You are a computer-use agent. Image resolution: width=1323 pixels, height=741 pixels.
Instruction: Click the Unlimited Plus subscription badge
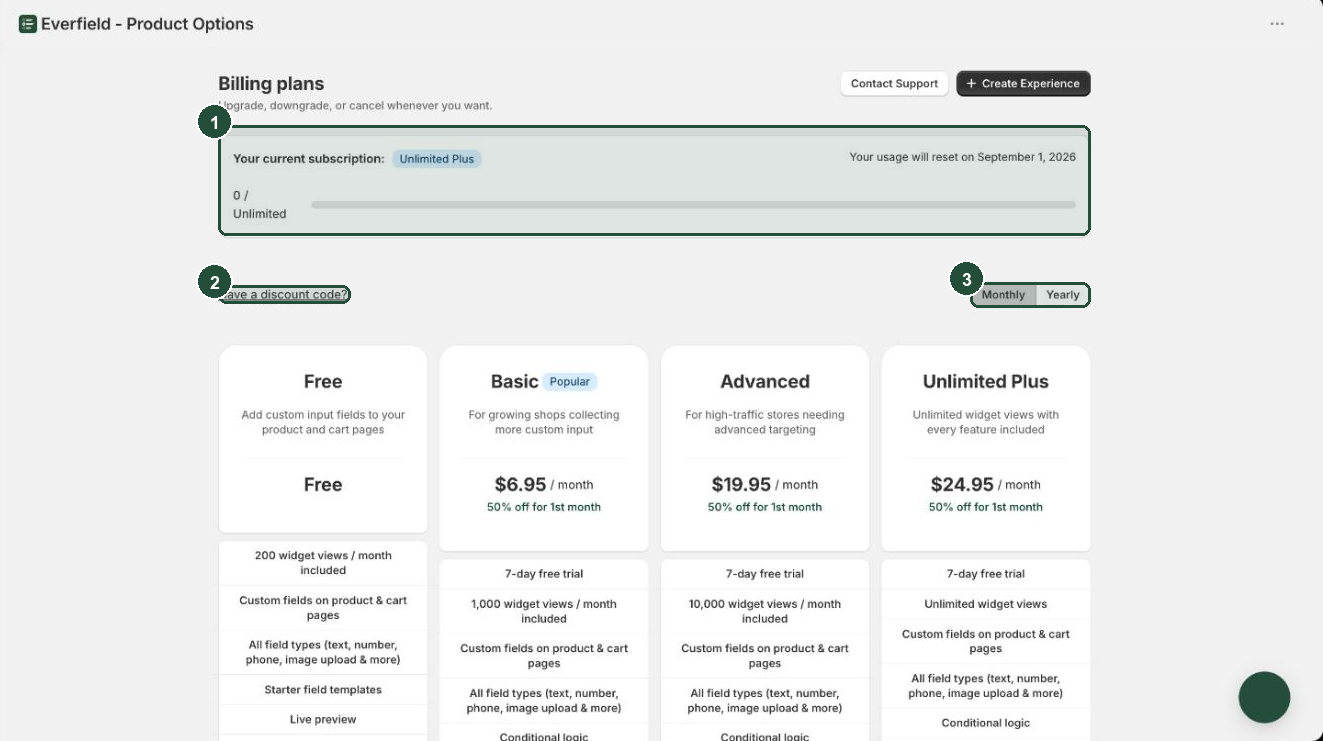pyautogui.click(x=437, y=159)
